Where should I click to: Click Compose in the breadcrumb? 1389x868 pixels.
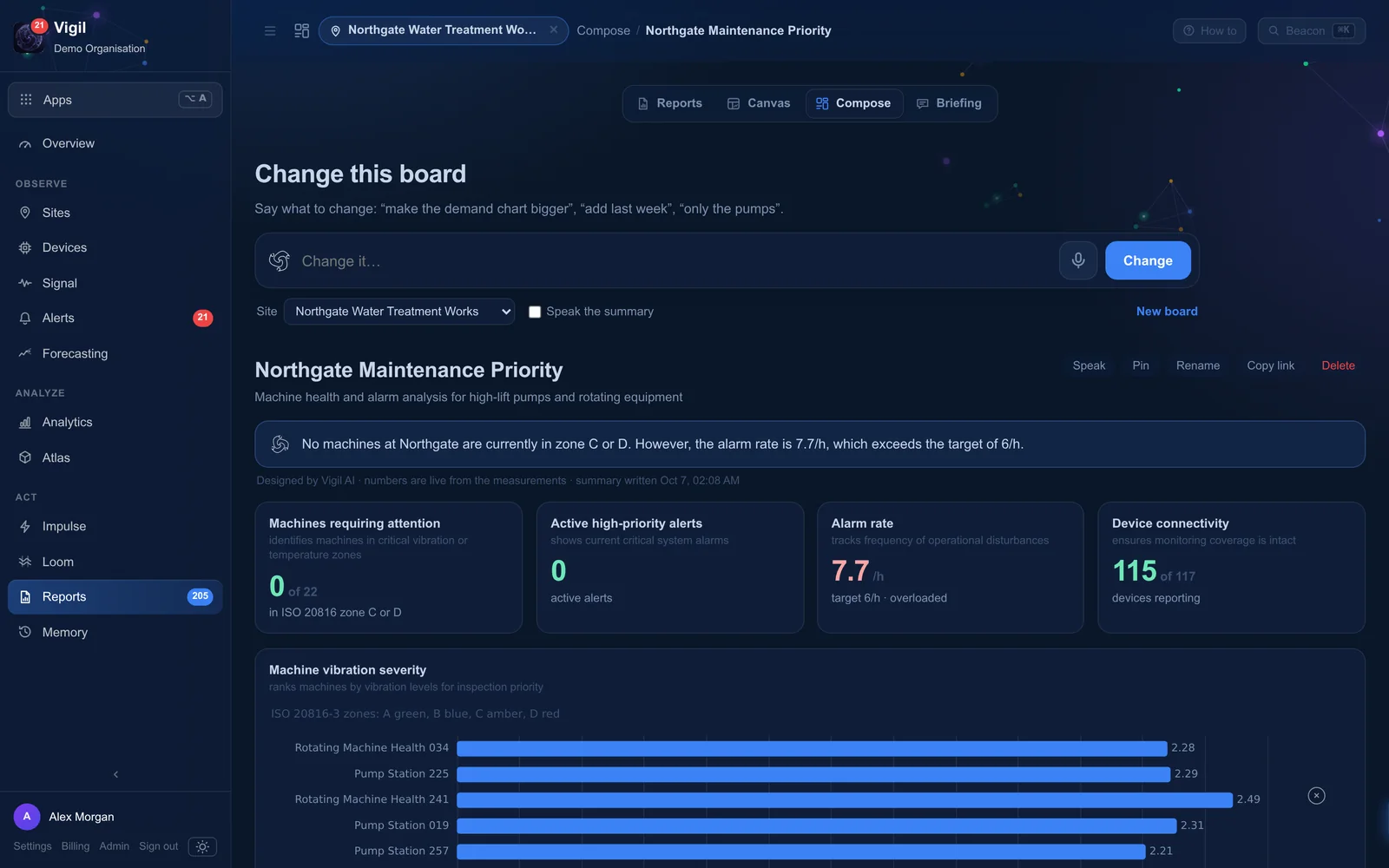603,30
